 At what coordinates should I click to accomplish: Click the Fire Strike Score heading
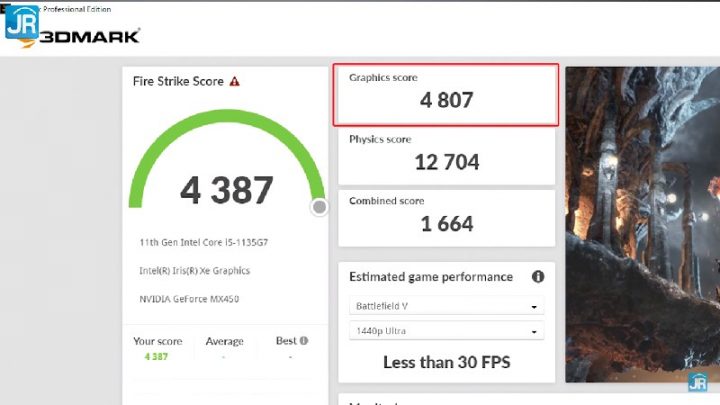pos(178,82)
